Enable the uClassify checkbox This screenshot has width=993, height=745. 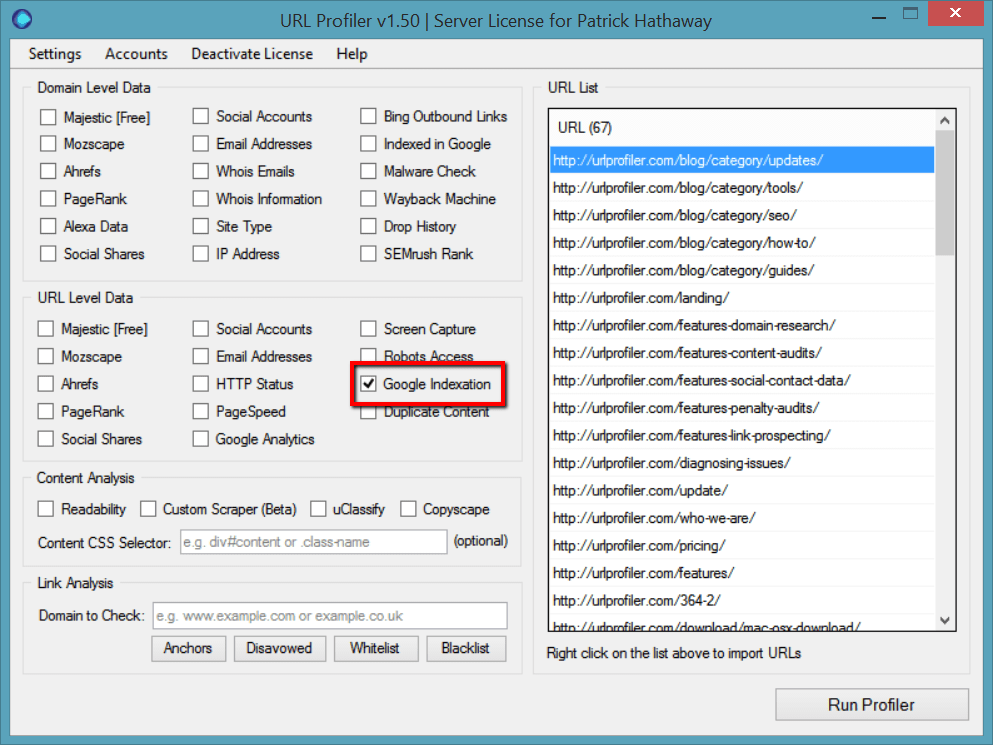[318, 509]
